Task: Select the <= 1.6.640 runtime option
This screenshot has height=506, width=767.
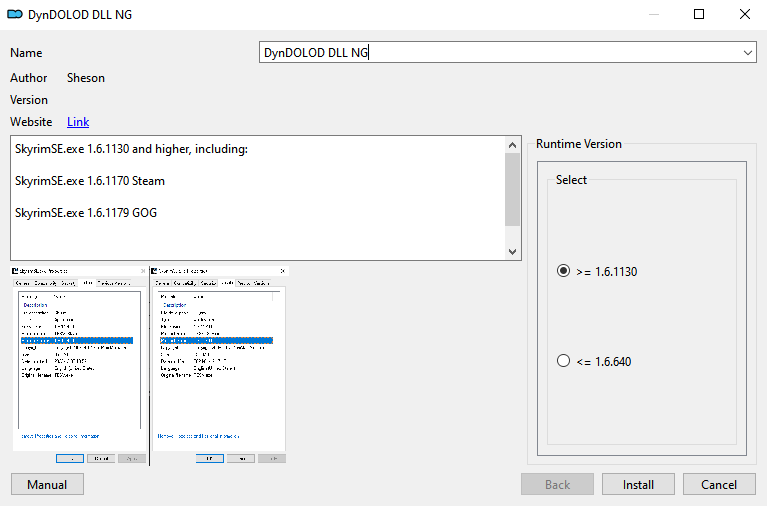Action: coord(594,361)
